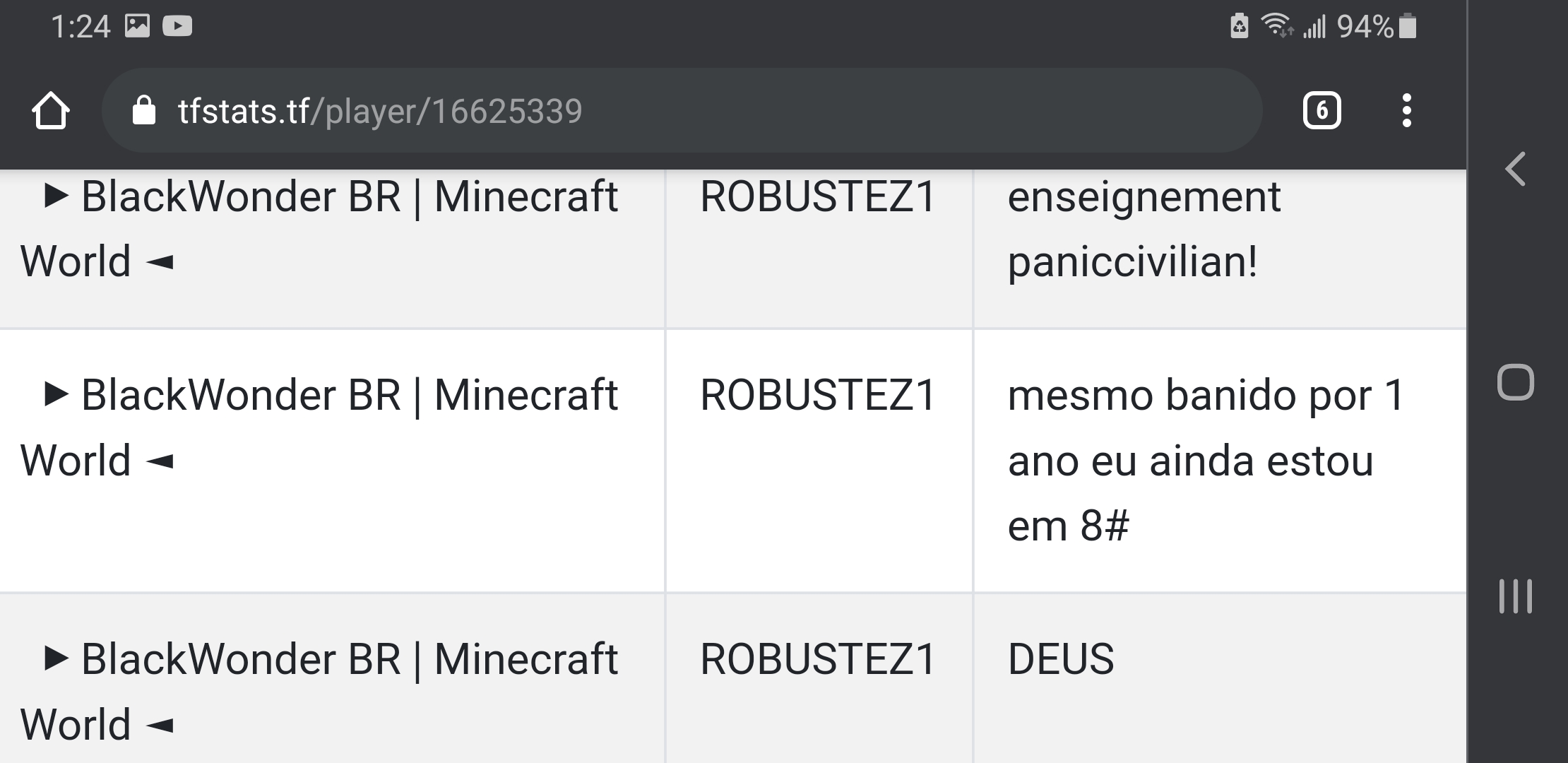Open the three-dot browser menu

(1406, 111)
